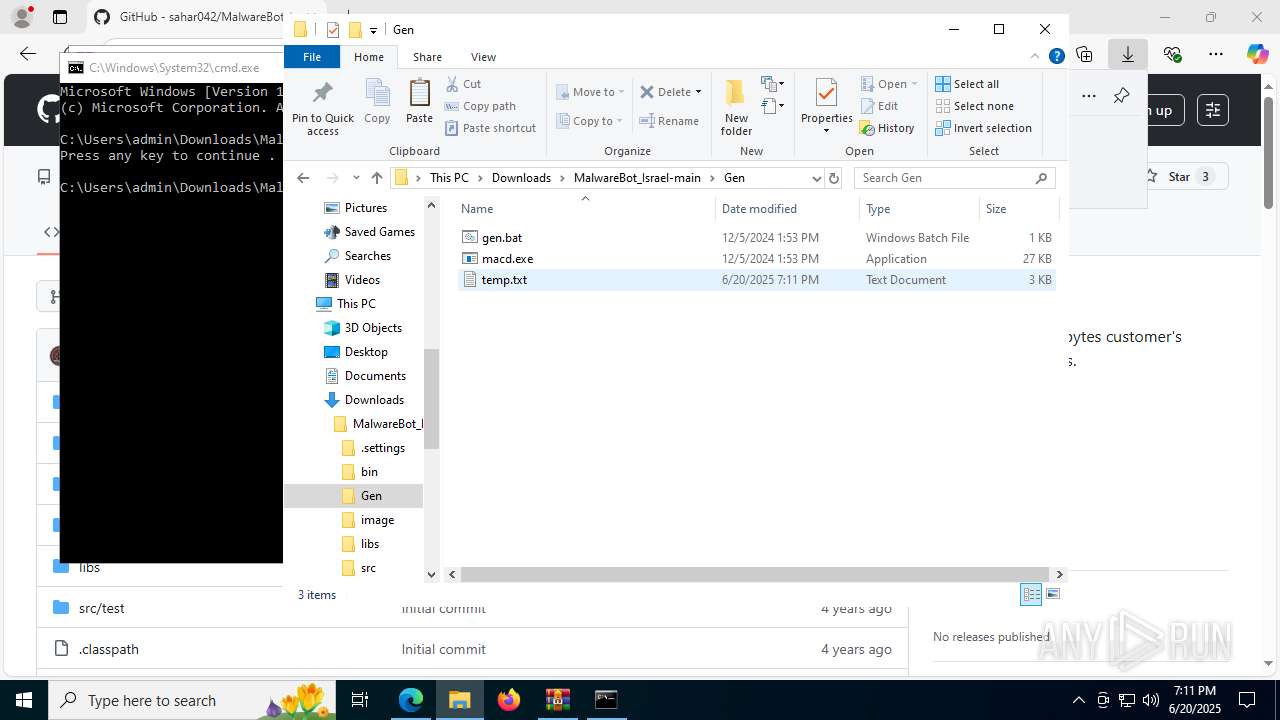Image resolution: width=1280 pixels, height=720 pixels.
Task: Select temp.txt file
Action: coord(504,280)
